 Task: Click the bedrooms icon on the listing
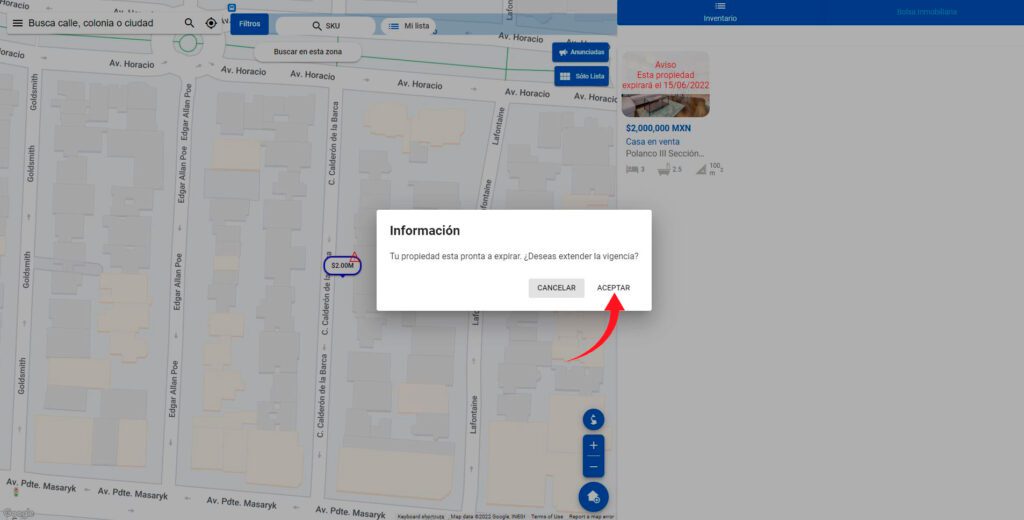point(632,170)
